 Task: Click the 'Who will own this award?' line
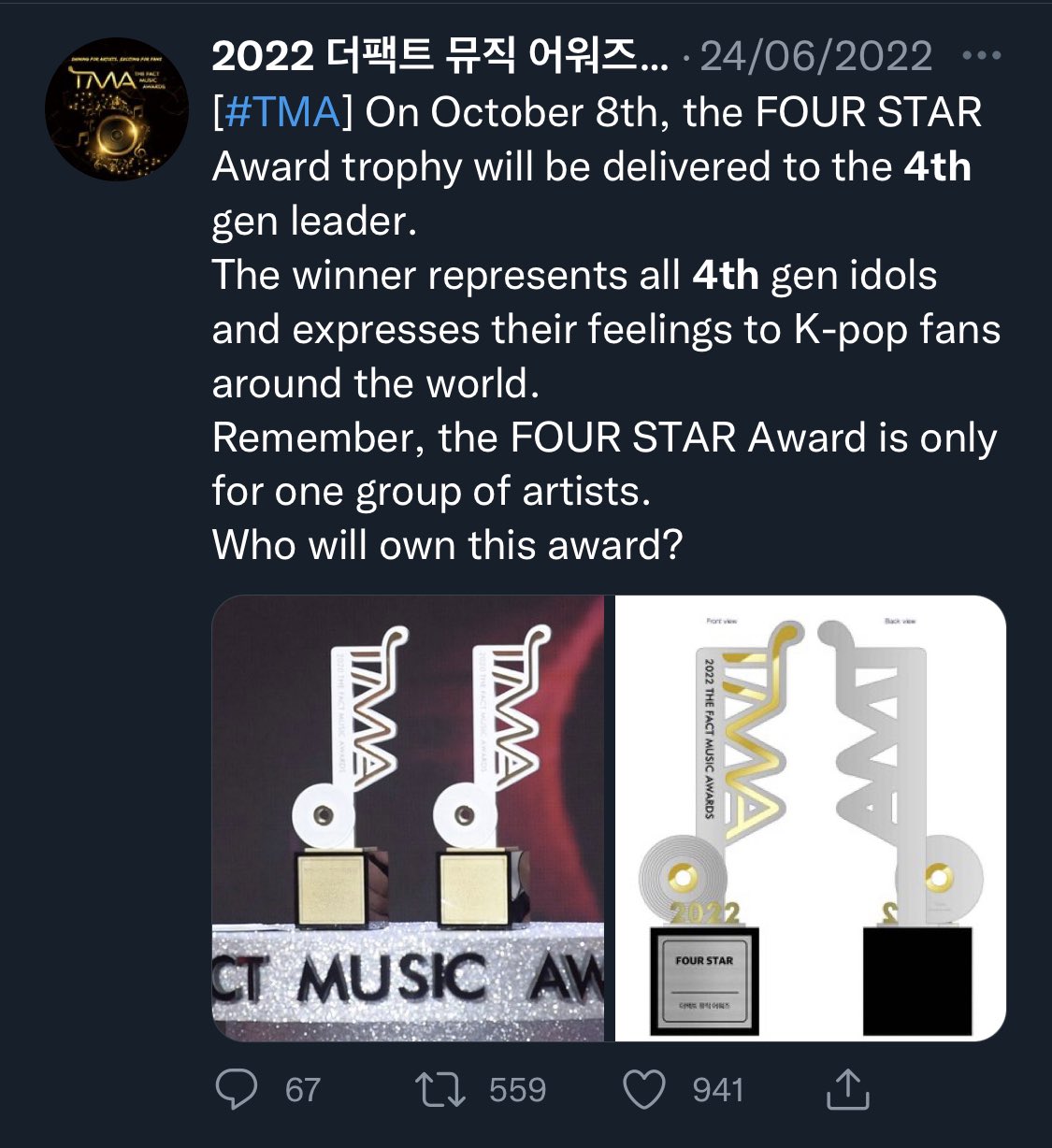[447, 545]
